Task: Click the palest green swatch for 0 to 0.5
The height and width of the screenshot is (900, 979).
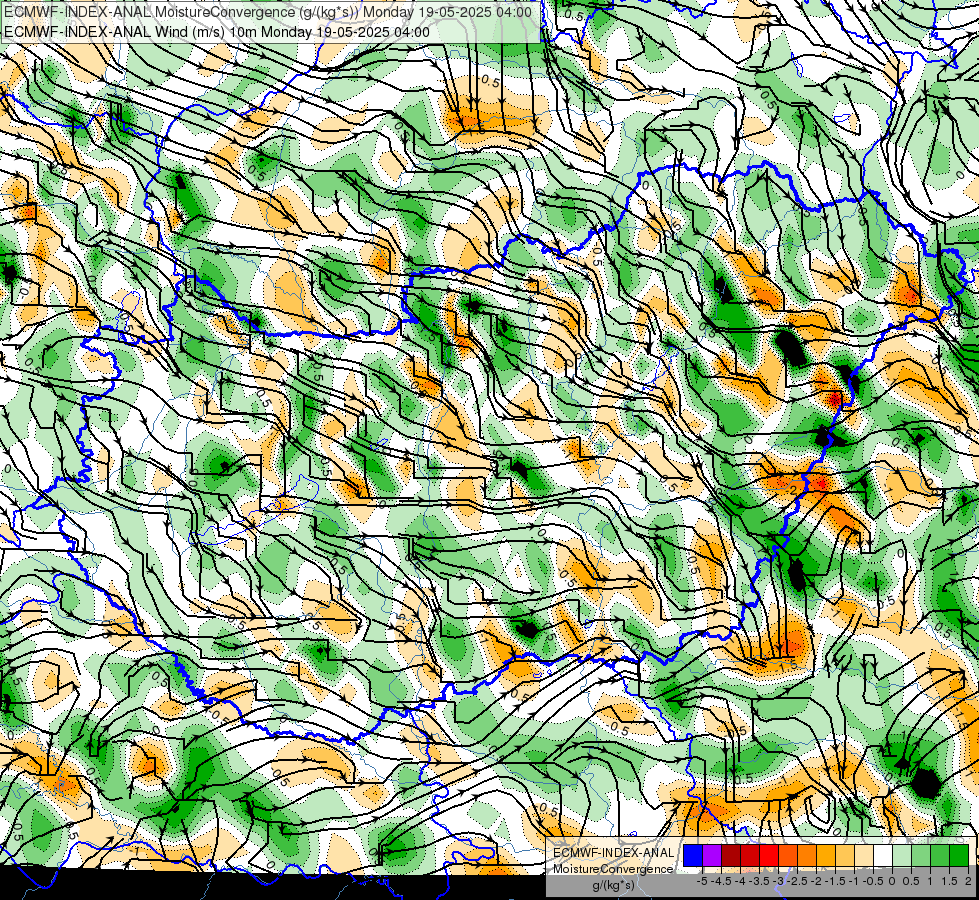Action: (x=902, y=856)
